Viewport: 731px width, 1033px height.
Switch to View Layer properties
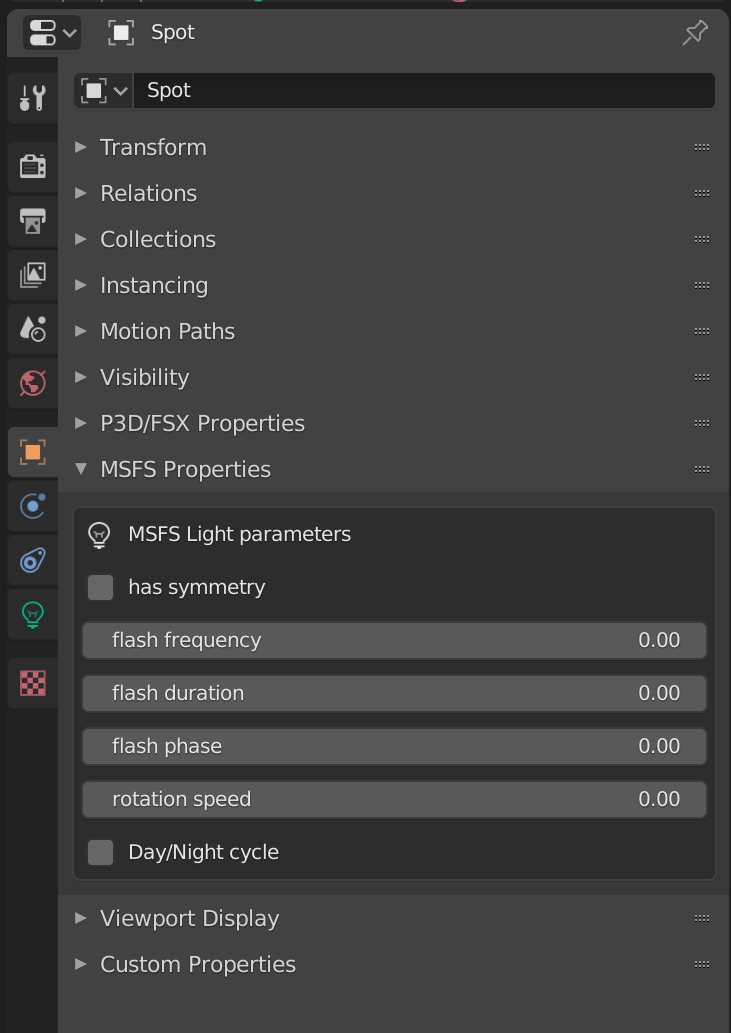32,275
